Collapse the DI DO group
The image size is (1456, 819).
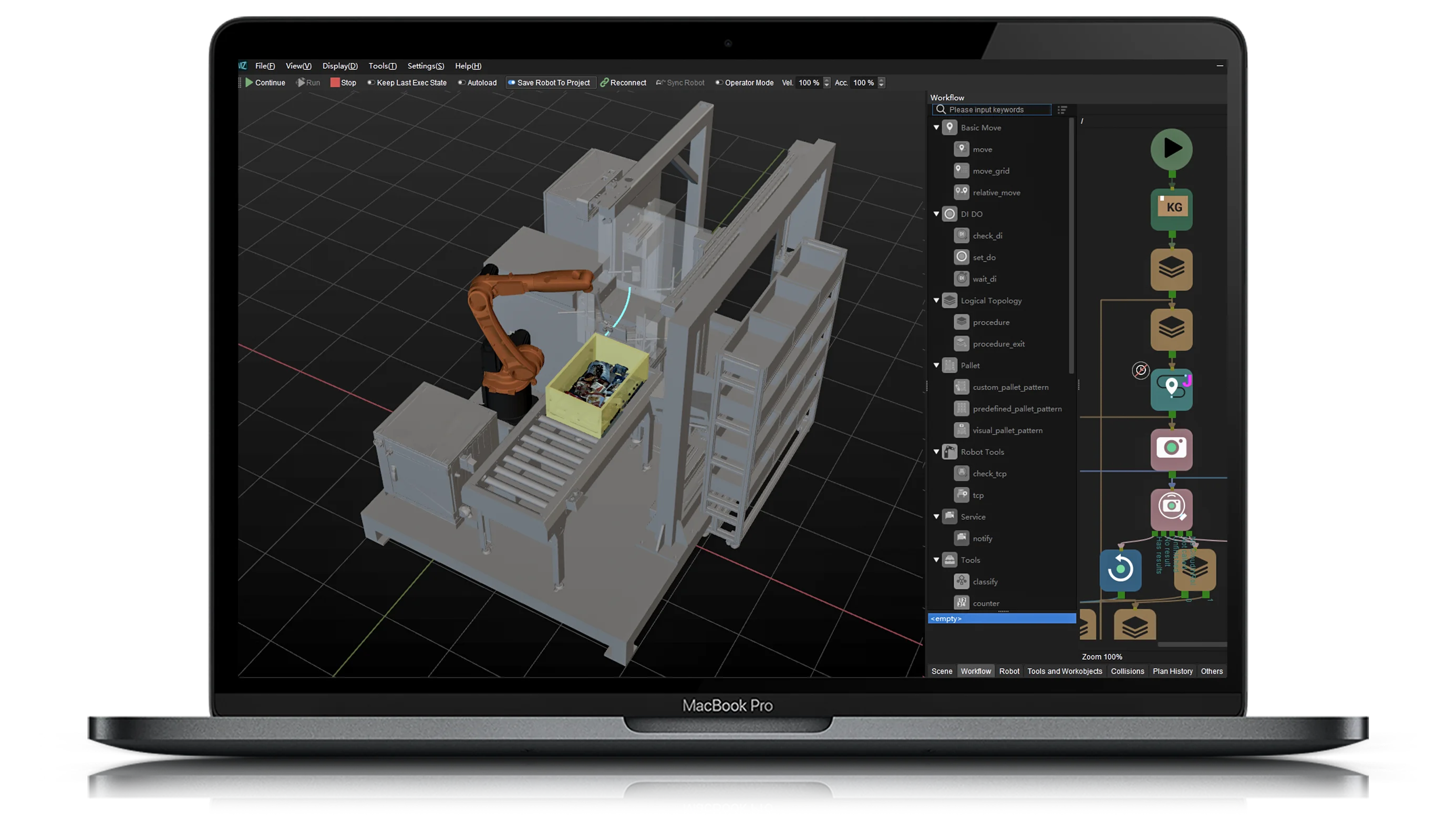click(x=936, y=214)
